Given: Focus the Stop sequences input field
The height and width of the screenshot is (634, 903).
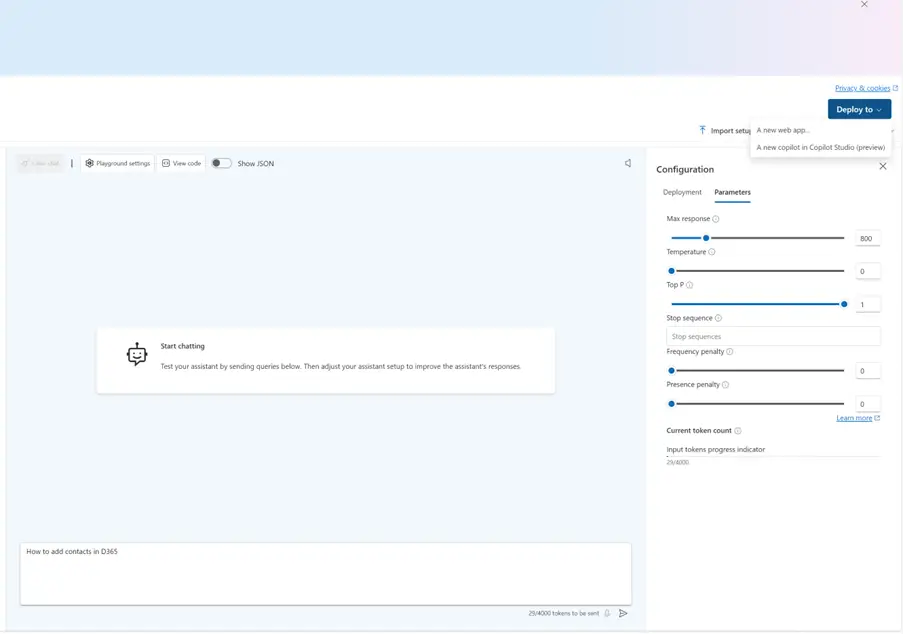Looking at the screenshot, I should [773, 336].
